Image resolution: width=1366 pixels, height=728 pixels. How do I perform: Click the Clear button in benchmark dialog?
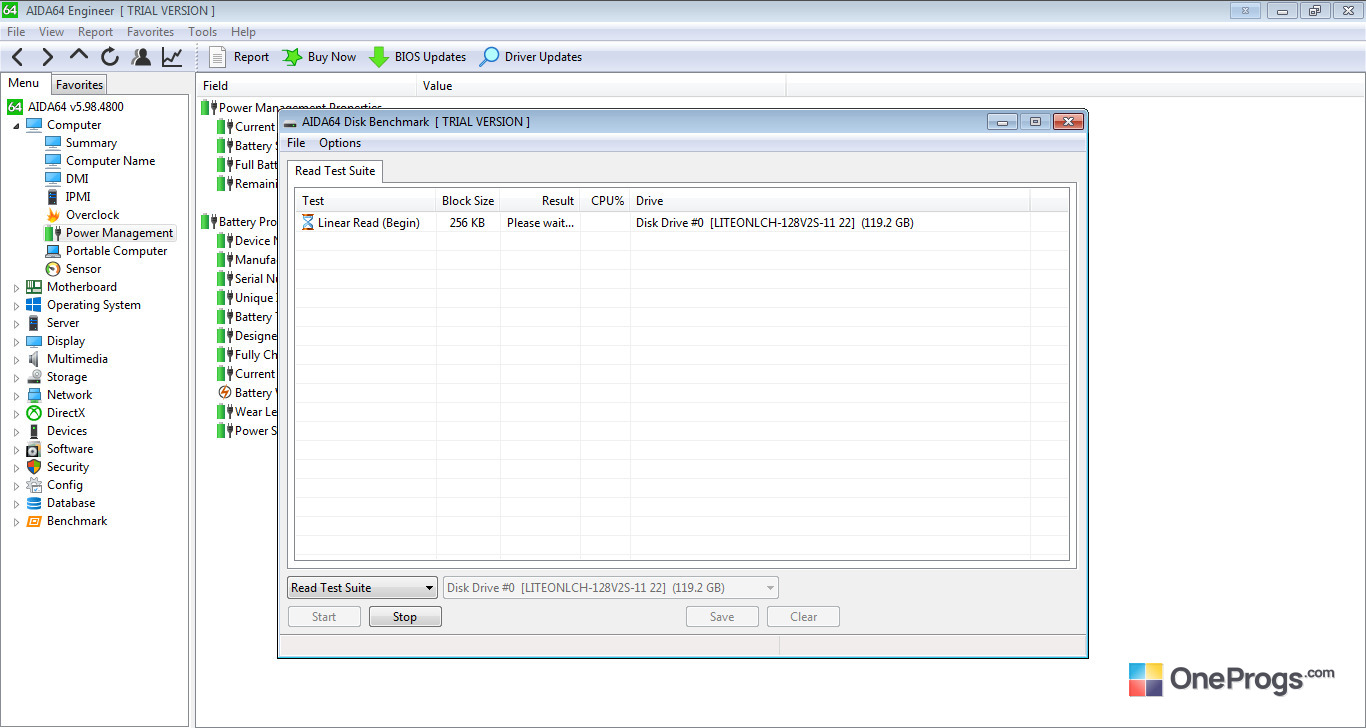point(803,617)
